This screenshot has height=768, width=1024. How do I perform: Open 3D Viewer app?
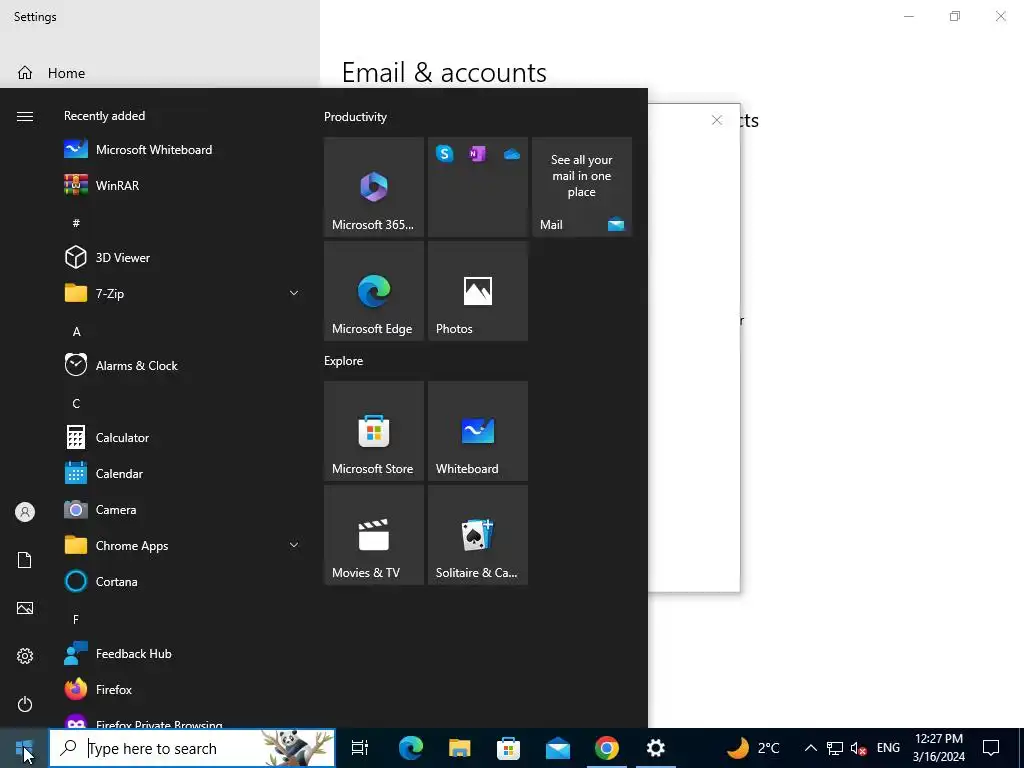[181, 257]
